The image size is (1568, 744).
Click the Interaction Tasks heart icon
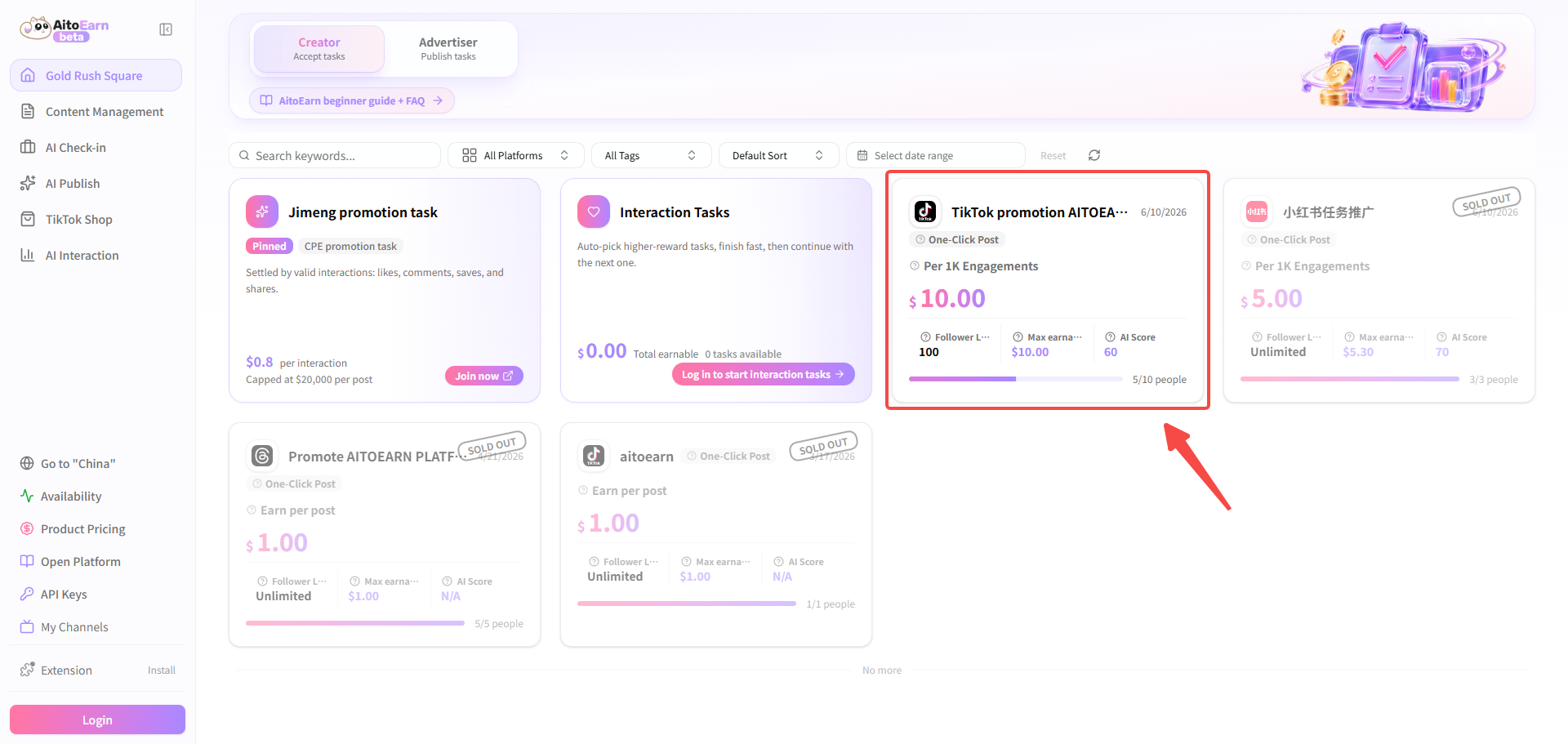click(x=594, y=212)
